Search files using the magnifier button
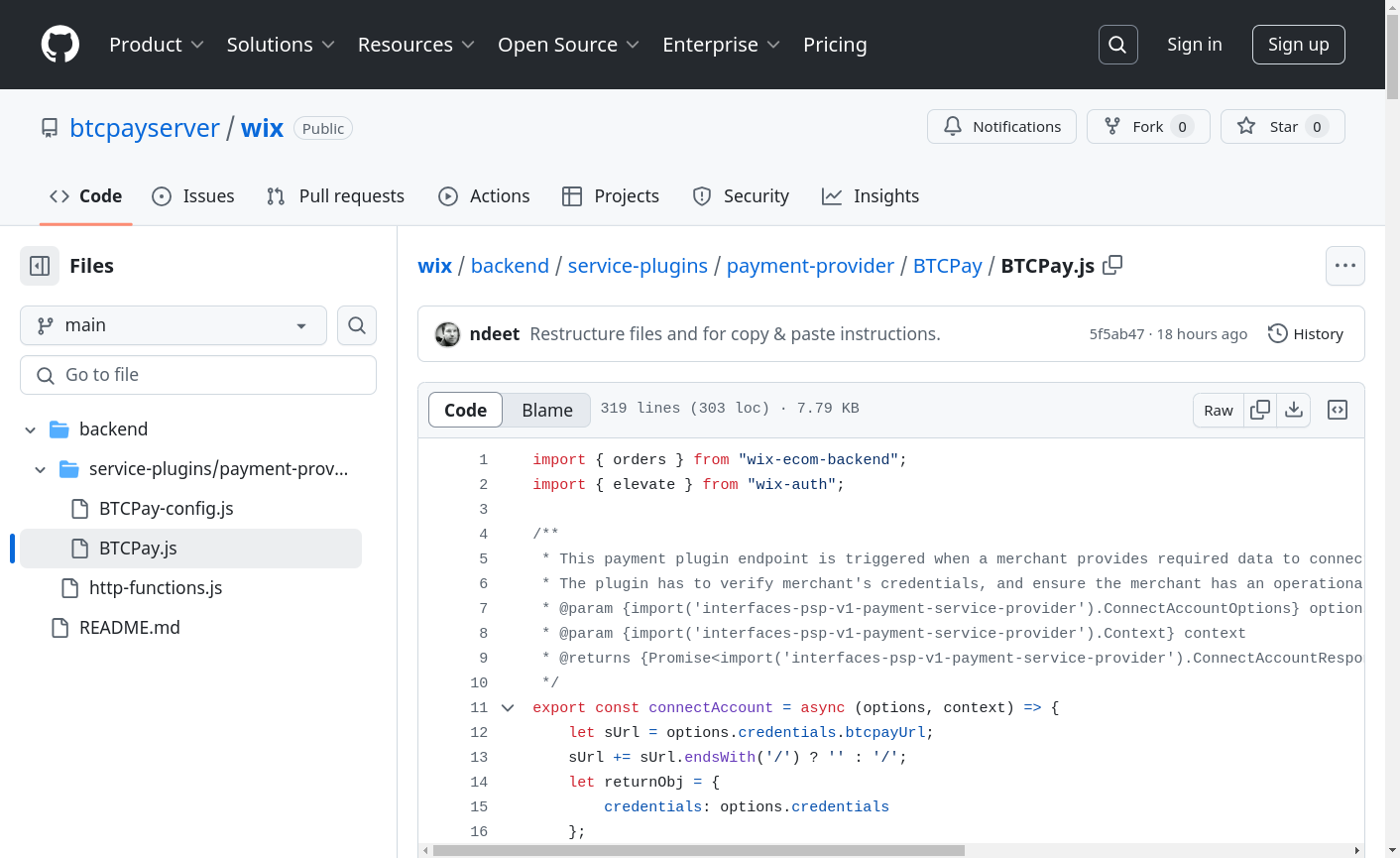The width and height of the screenshot is (1400, 858). 357,325
